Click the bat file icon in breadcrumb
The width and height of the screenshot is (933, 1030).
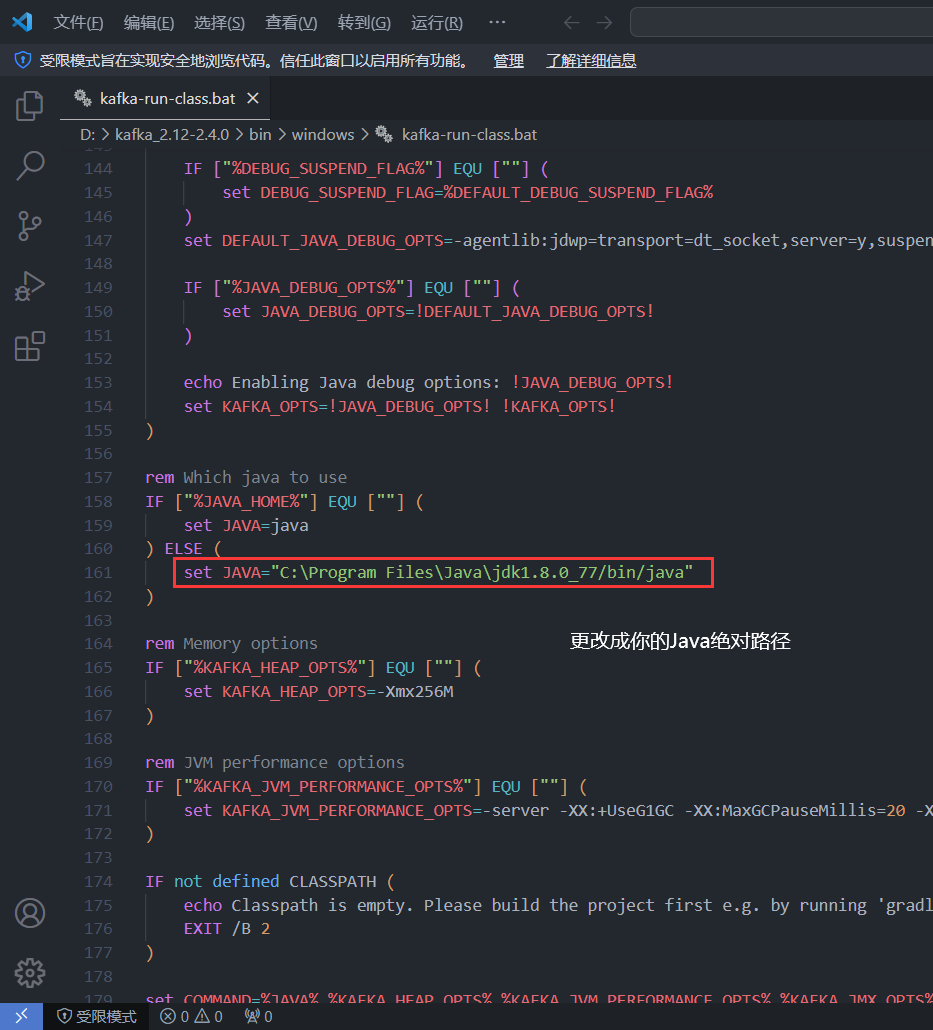tap(384, 135)
